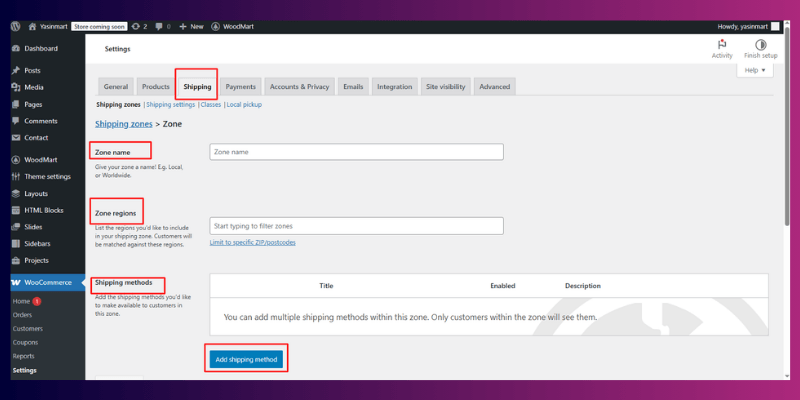This screenshot has width=800, height=400.
Task: Switch to the General settings tab
Action: (116, 87)
